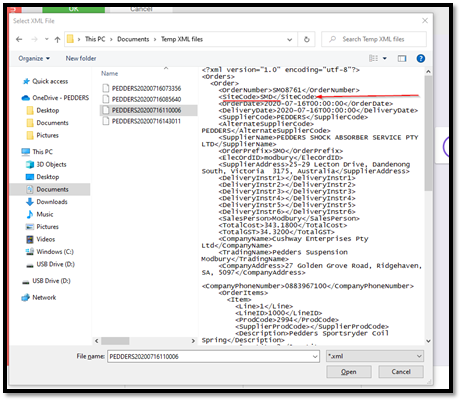The height and width of the screenshot is (402, 462).
Task: Click the OrderNumber SMO8761 line in preview
Action: tap(289, 90)
